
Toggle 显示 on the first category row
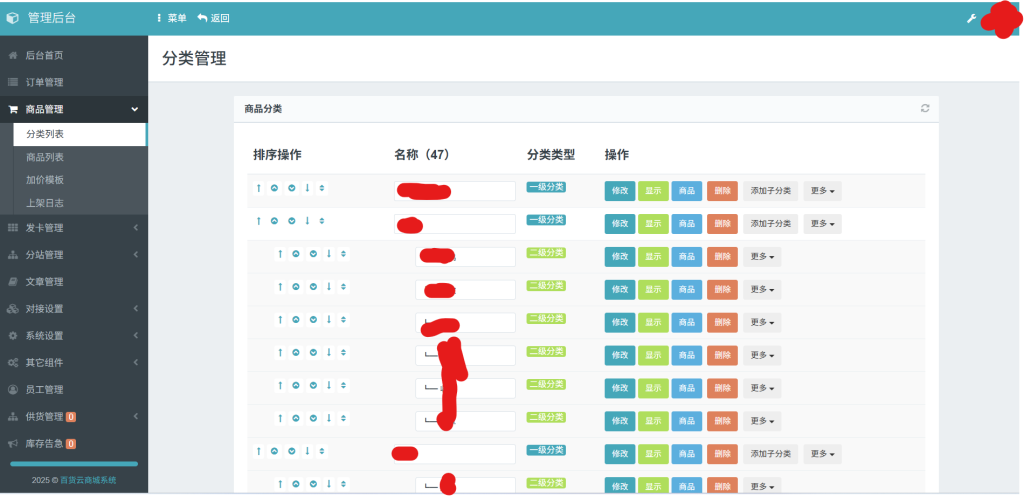tap(653, 191)
